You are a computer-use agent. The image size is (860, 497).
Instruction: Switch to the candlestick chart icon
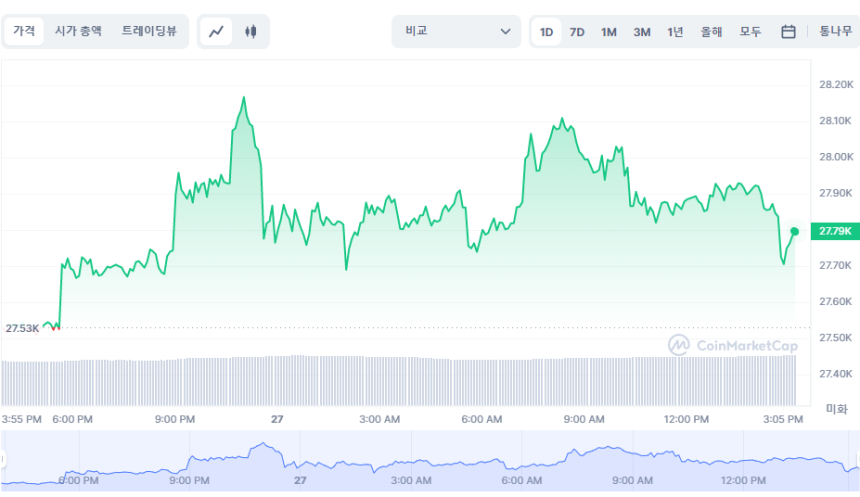point(250,32)
